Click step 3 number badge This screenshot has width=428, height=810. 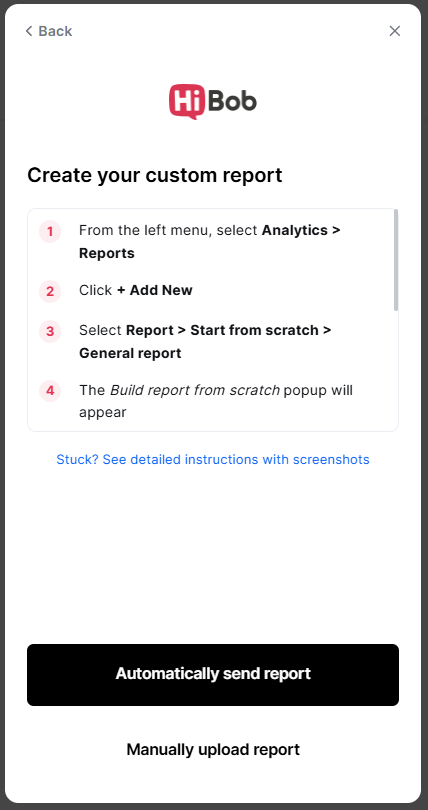(x=50, y=331)
